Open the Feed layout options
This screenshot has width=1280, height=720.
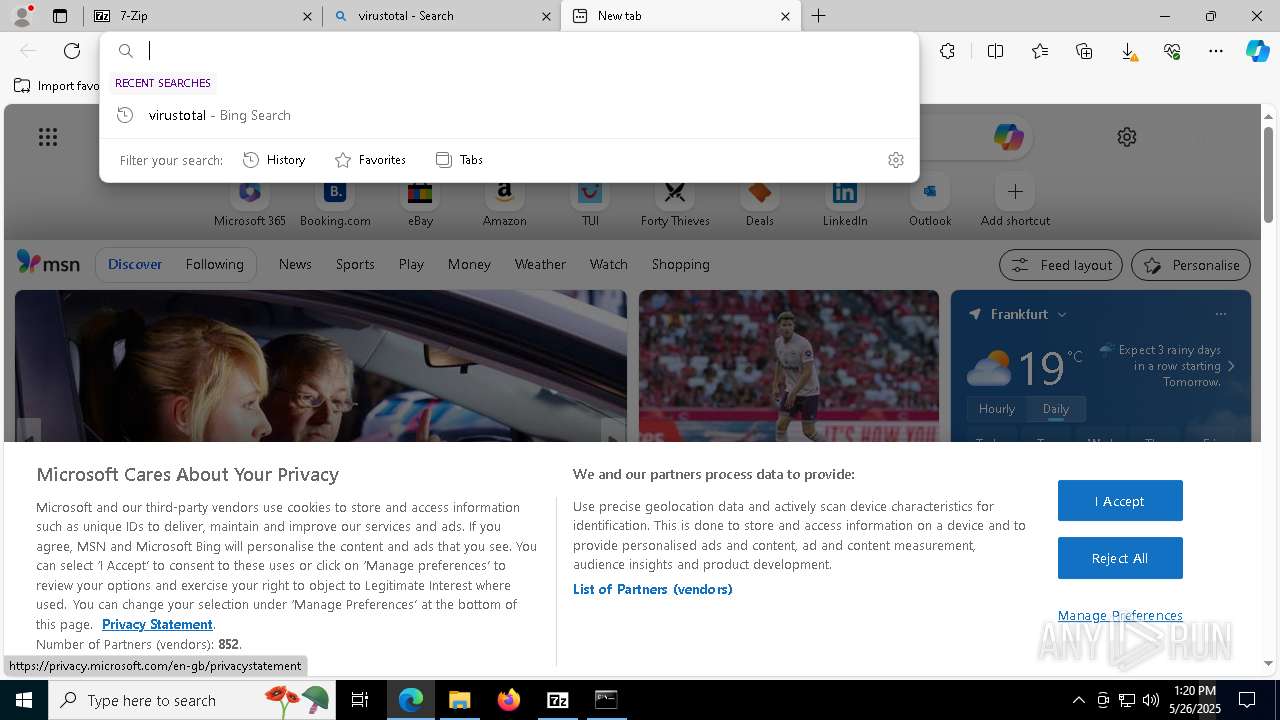[1061, 265]
